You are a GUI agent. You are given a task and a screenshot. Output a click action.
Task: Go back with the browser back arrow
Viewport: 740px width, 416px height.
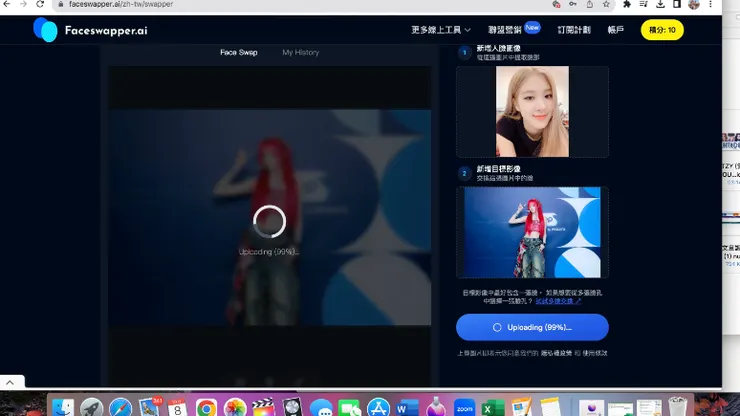tap(7, 4)
